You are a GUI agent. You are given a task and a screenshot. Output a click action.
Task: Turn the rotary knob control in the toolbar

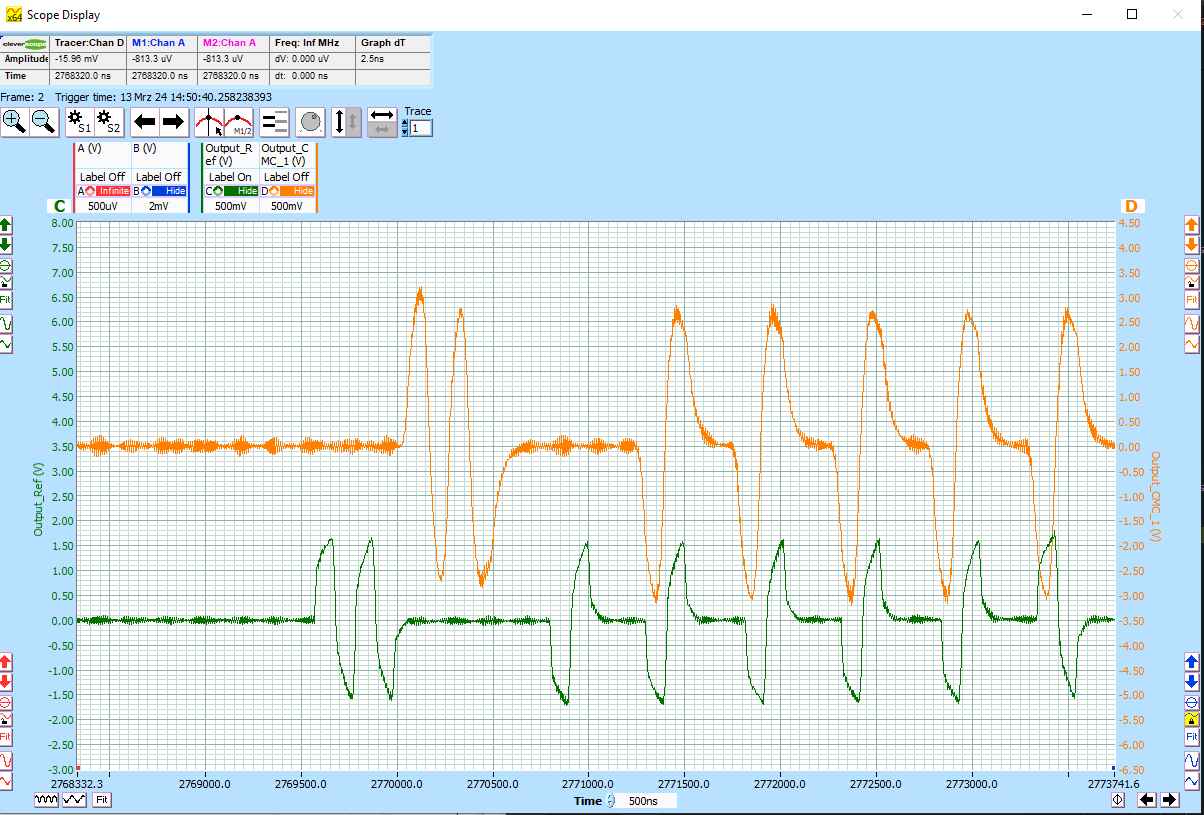310,122
